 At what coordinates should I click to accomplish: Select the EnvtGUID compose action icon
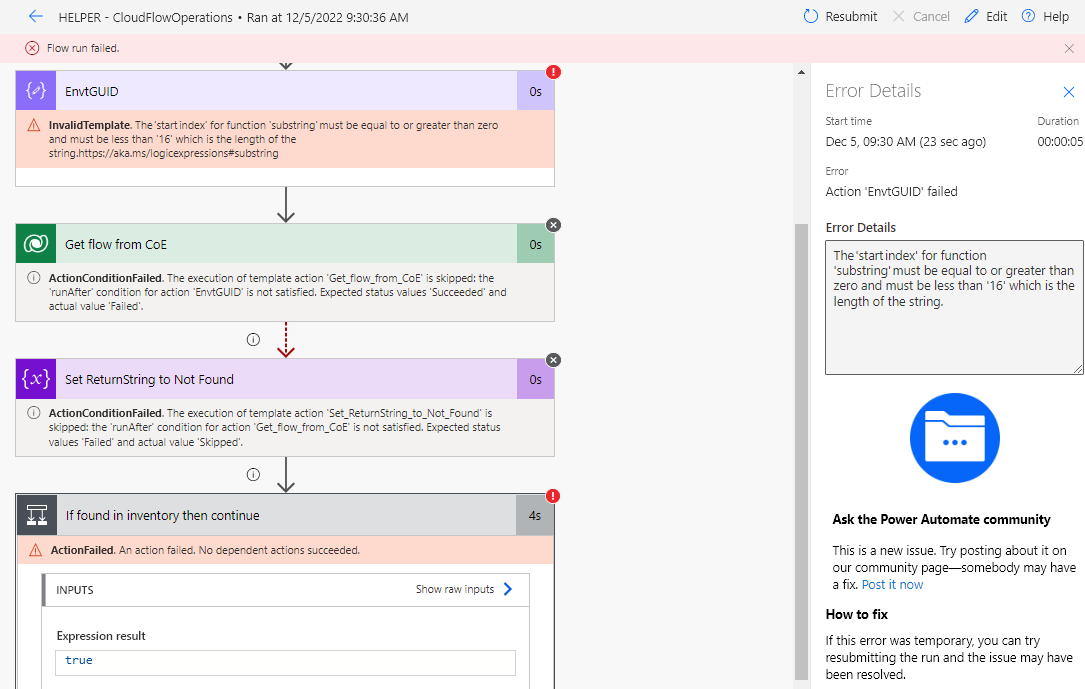(35, 90)
